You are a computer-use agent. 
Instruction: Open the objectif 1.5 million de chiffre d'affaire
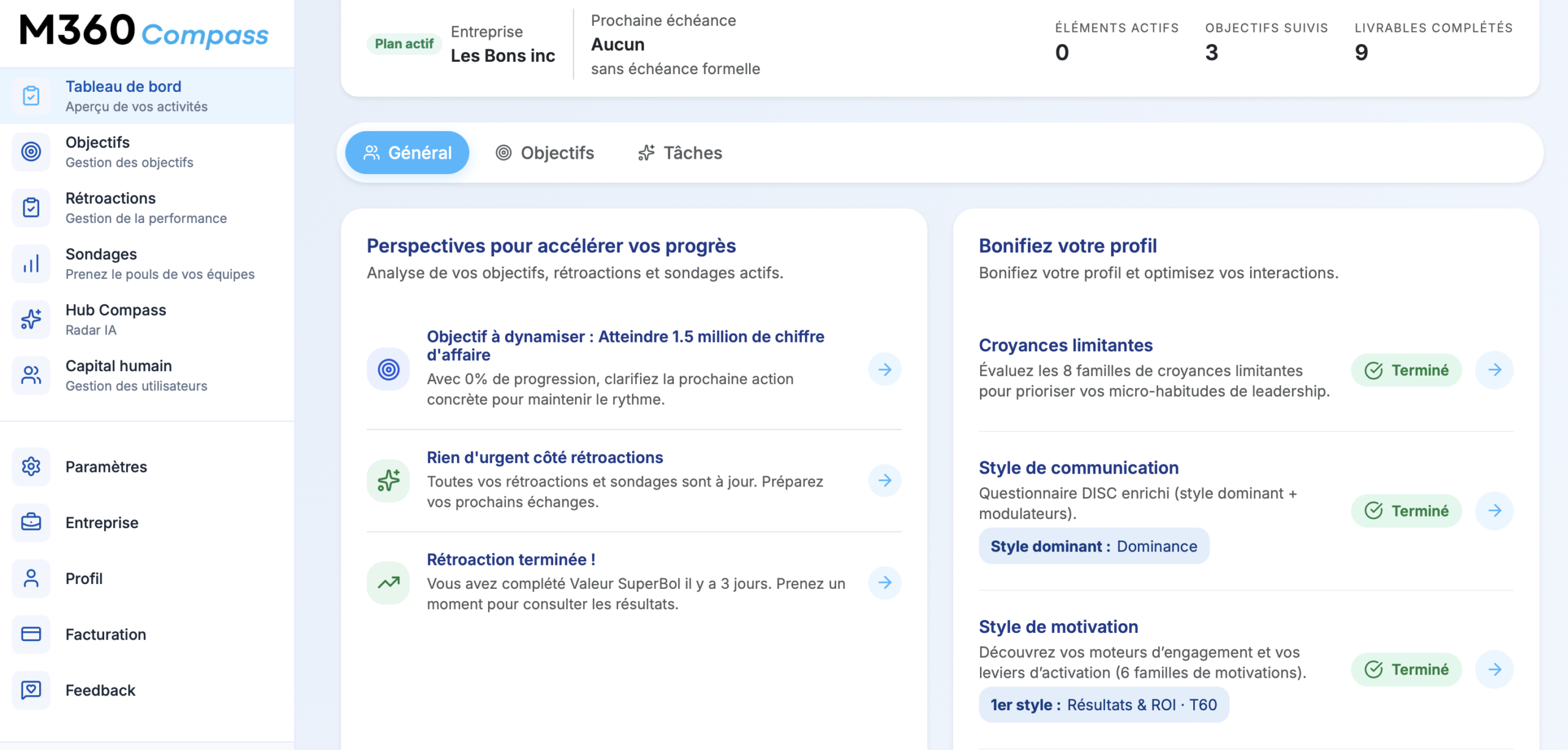pyautogui.click(x=626, y=345)
